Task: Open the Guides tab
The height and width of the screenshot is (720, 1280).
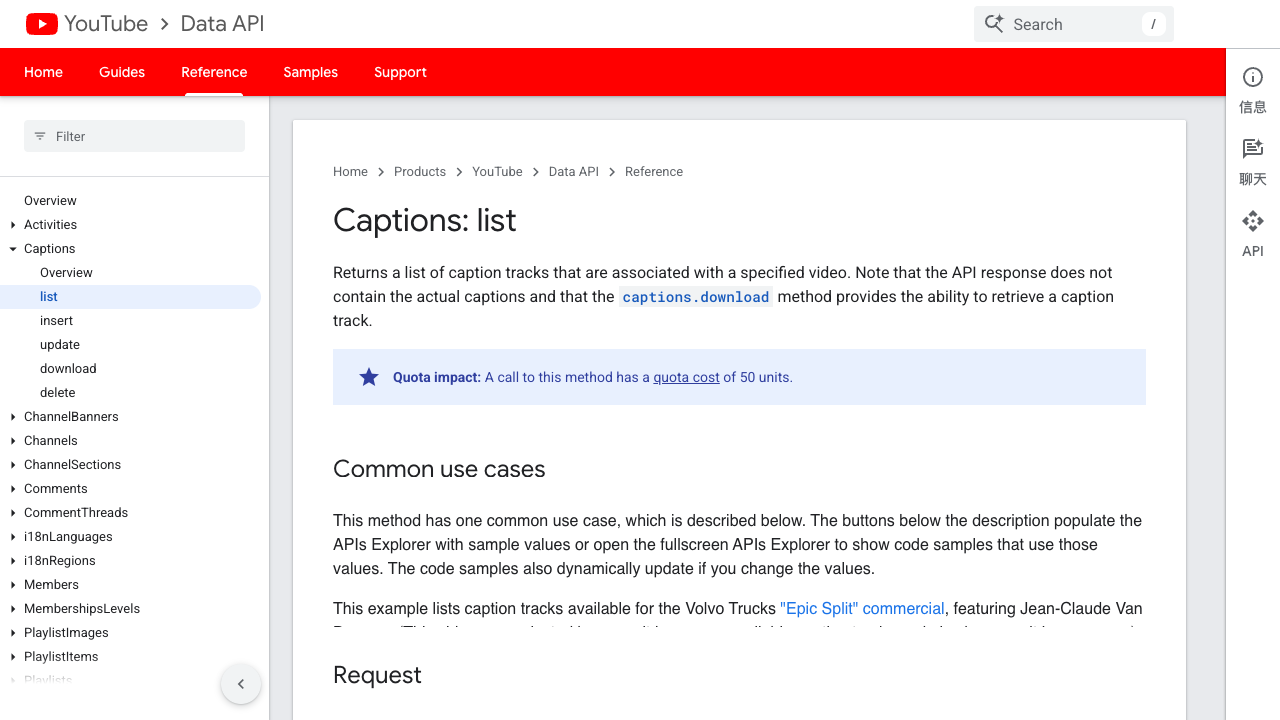Action: click(122, 72)
